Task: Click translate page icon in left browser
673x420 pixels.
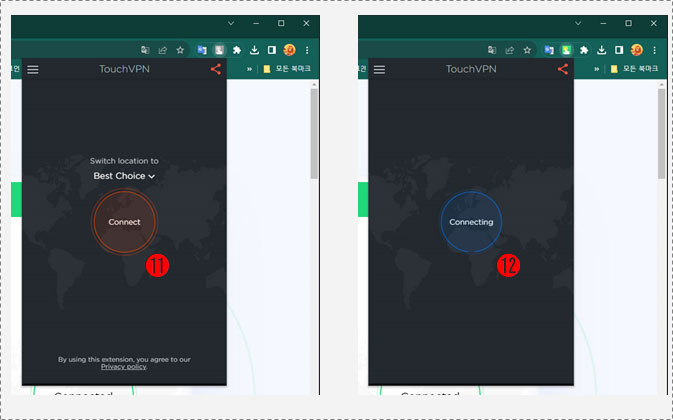Action: click(x=145, y=50)
